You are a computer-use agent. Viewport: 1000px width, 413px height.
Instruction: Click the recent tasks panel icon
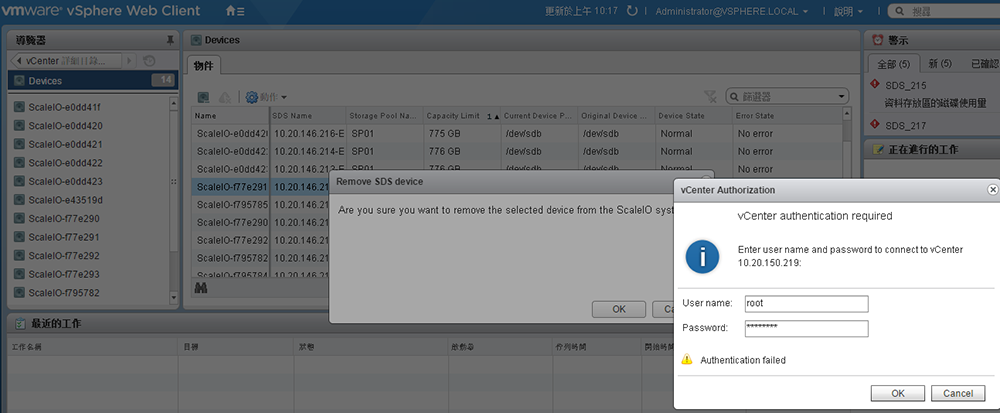pos(20,323)
